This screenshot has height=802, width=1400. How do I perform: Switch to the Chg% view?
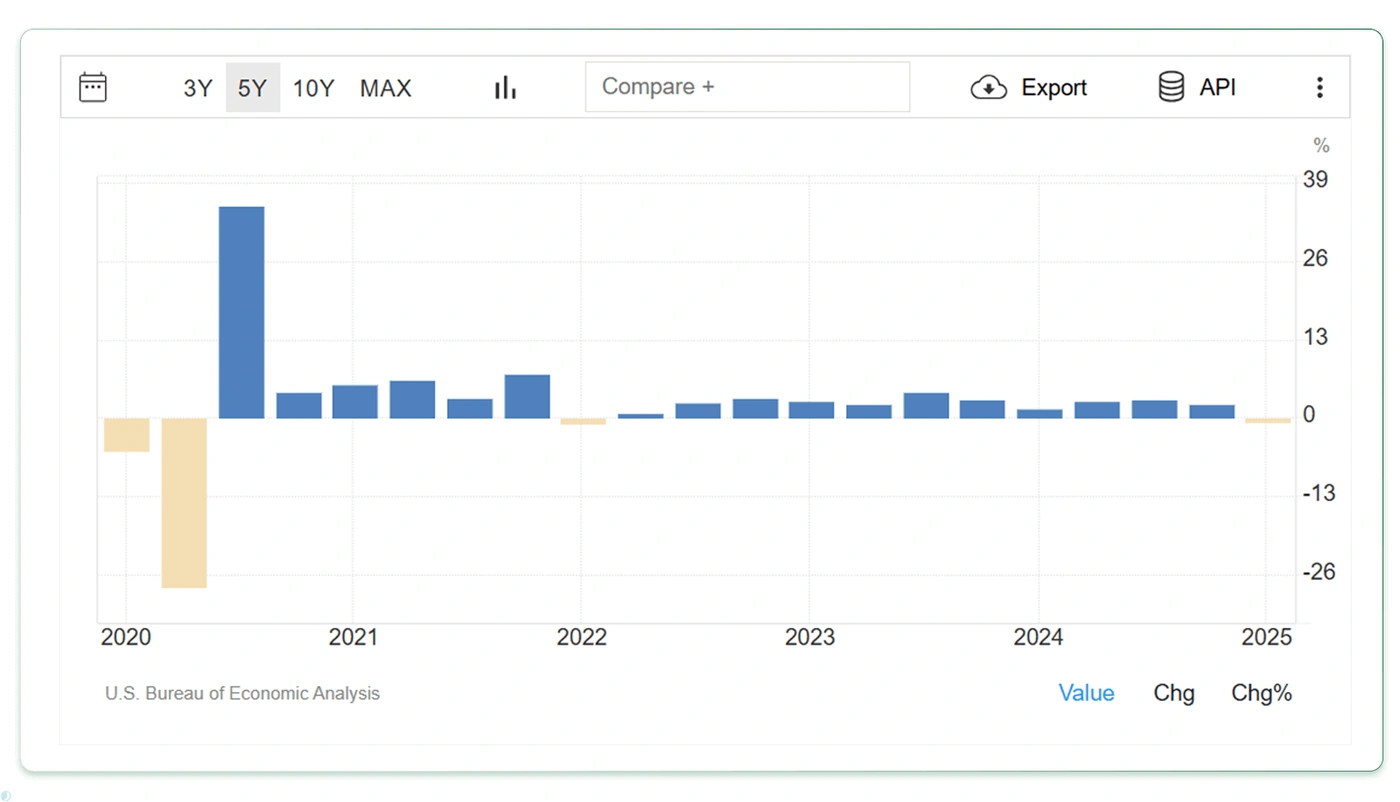(x=1261, y=693)
